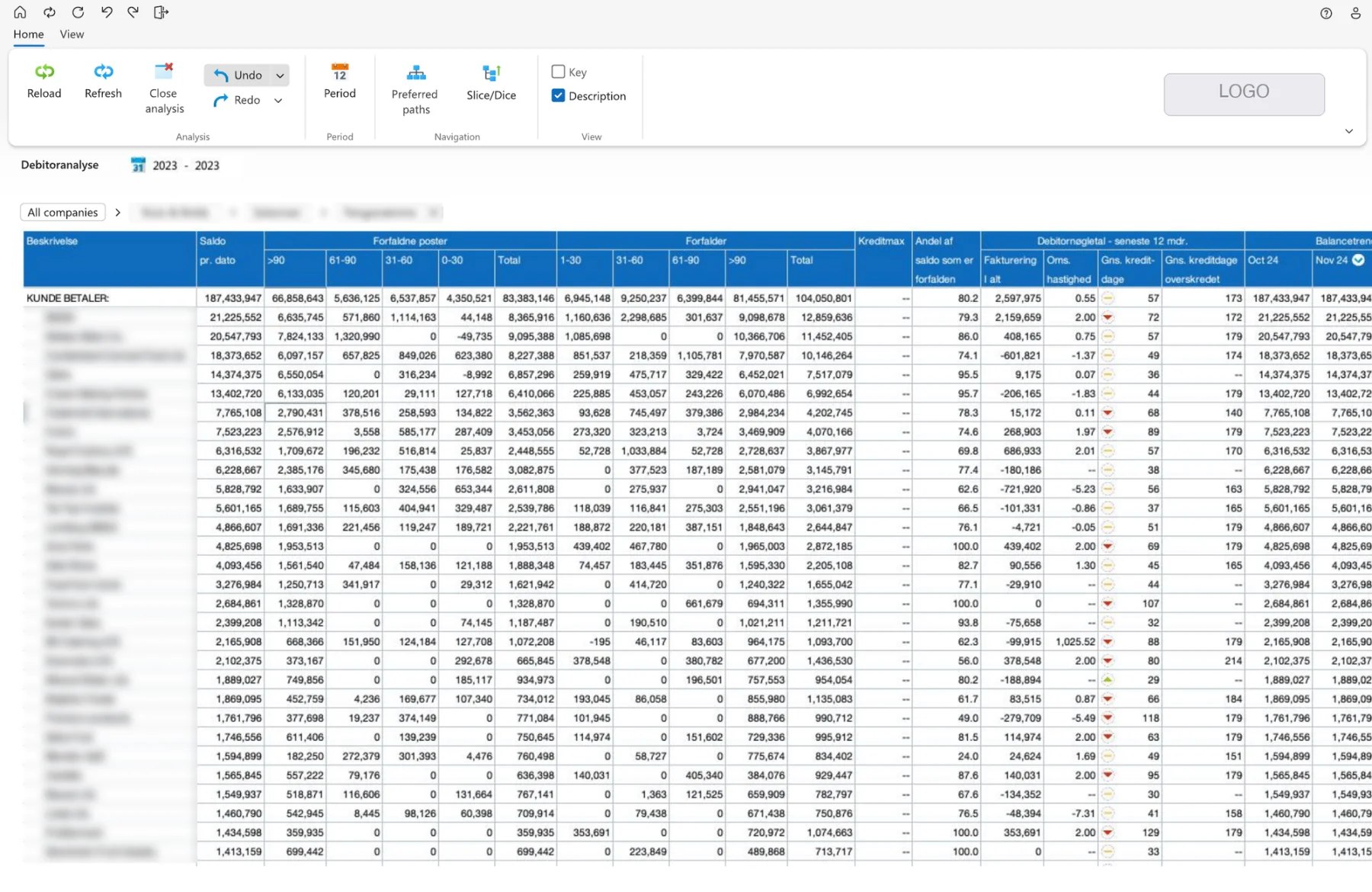Switch to the Home tab
Image resolution: width=1372 pixels, height=892 pixels.
(28, 34)
